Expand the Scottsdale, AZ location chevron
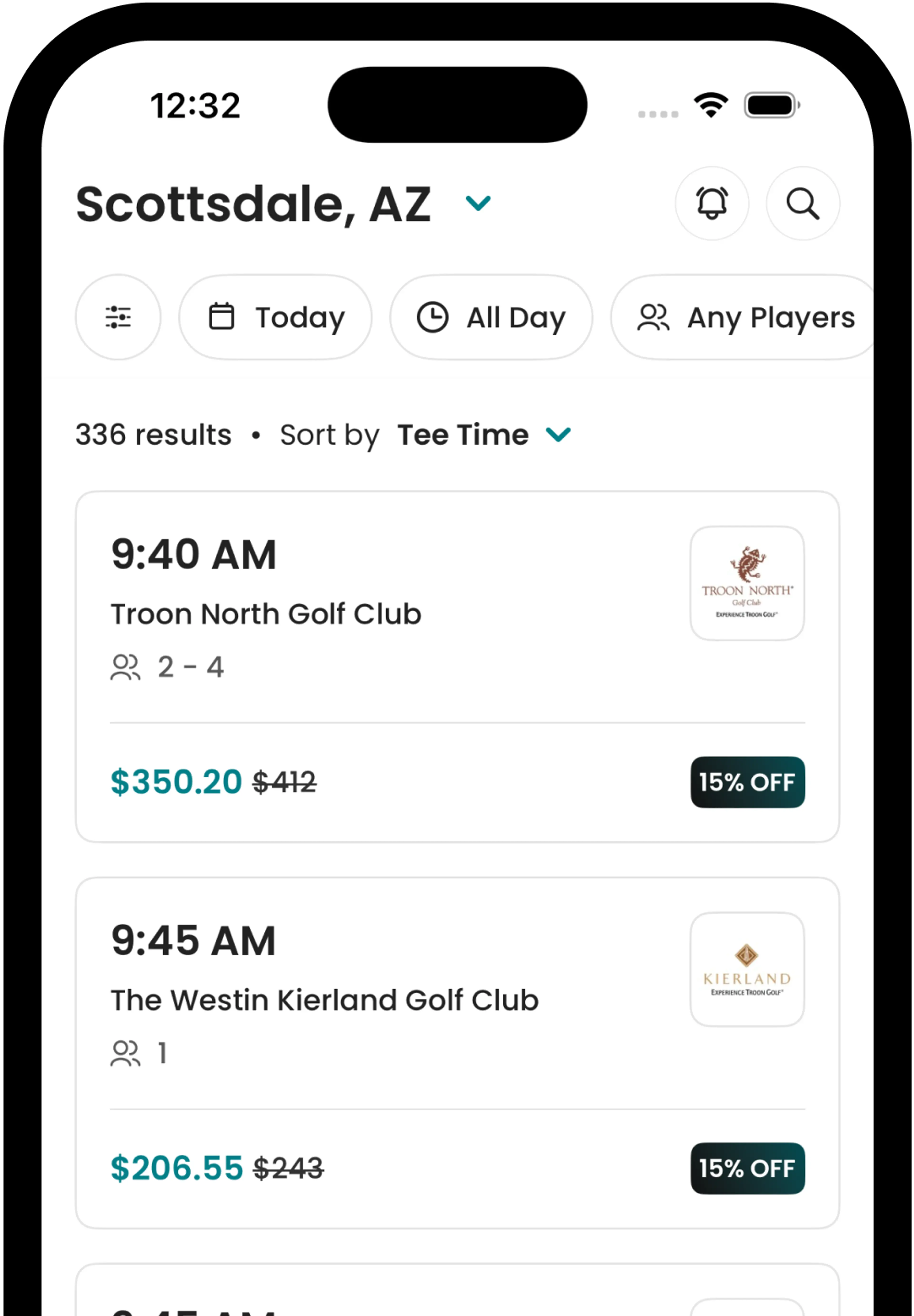This screenshot has height=1316, width=914. pyautogui.click(x=478, y=203)
